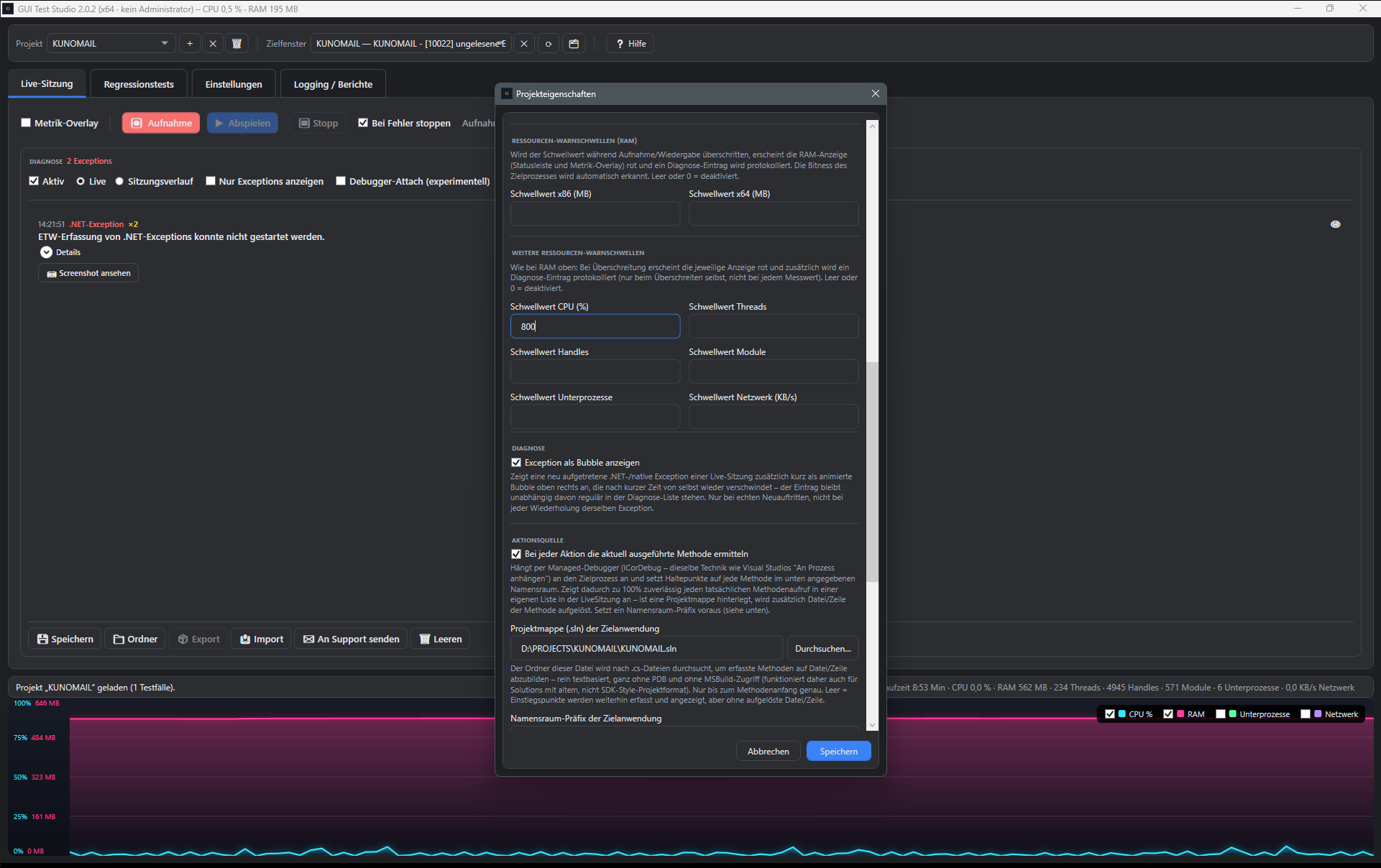
Task: Click the Import button
Action: click(261, 639)
